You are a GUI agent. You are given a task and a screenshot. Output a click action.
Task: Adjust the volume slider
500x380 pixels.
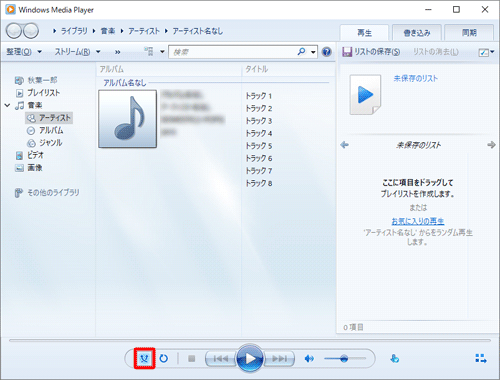[345, 359]
